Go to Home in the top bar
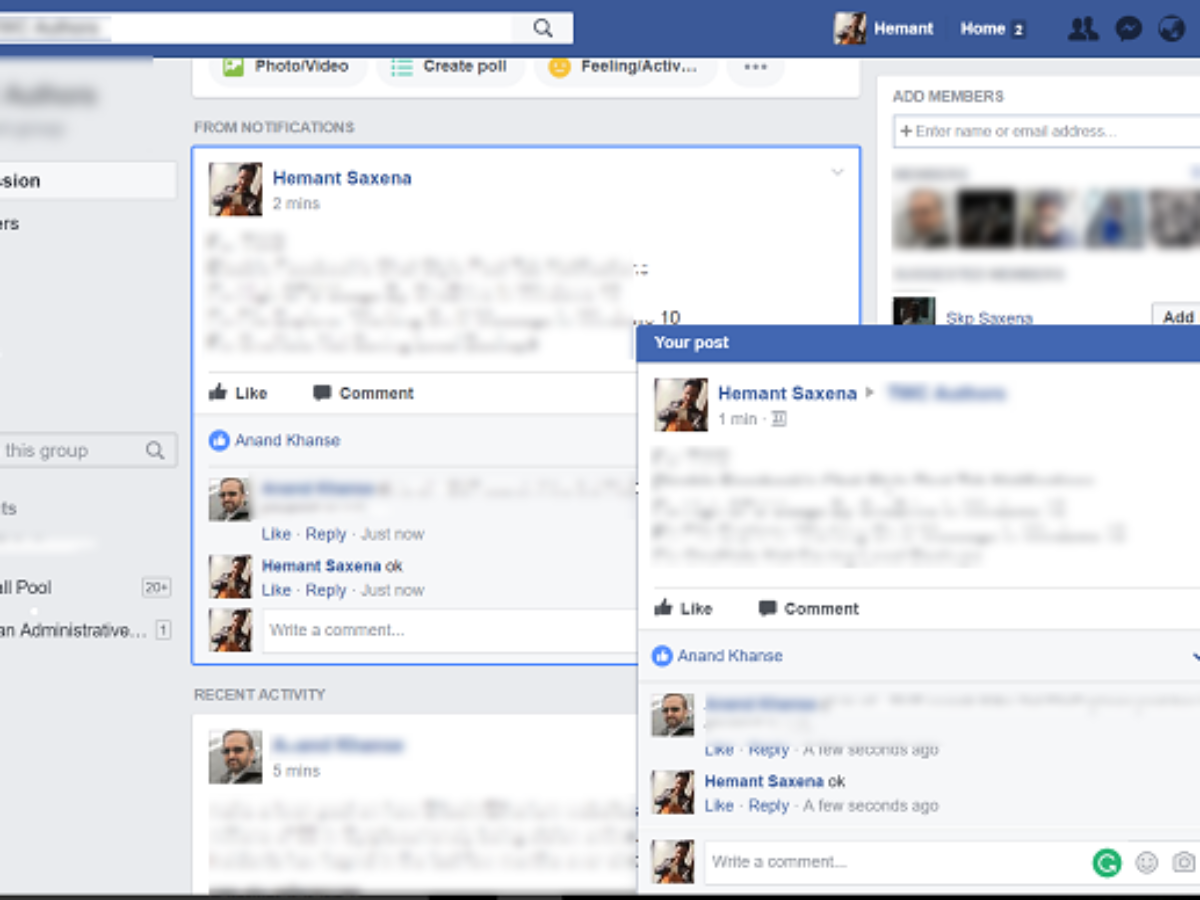1200x900 pixels. [982, 29]
